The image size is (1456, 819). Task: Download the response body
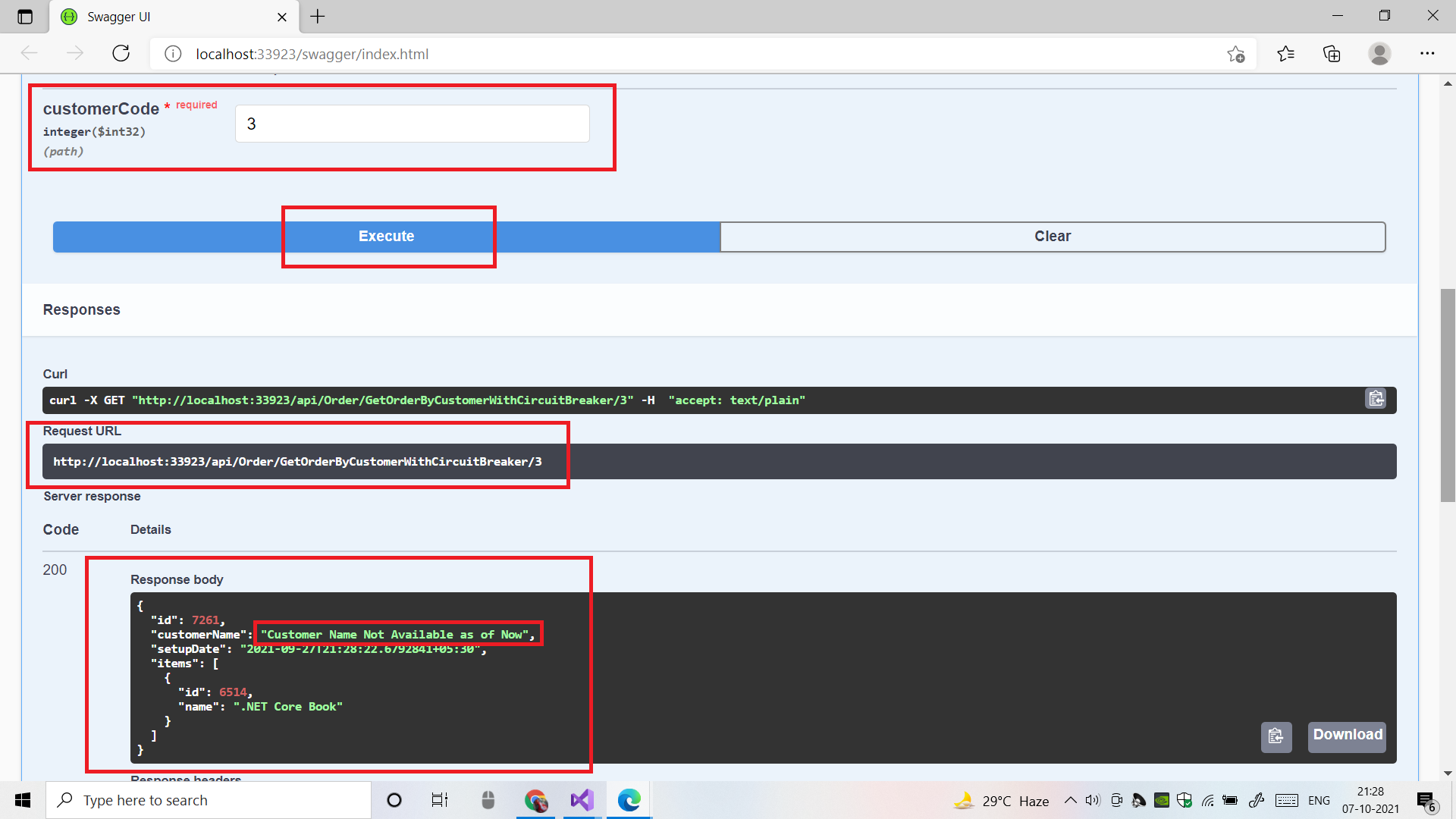(1346, 735)
